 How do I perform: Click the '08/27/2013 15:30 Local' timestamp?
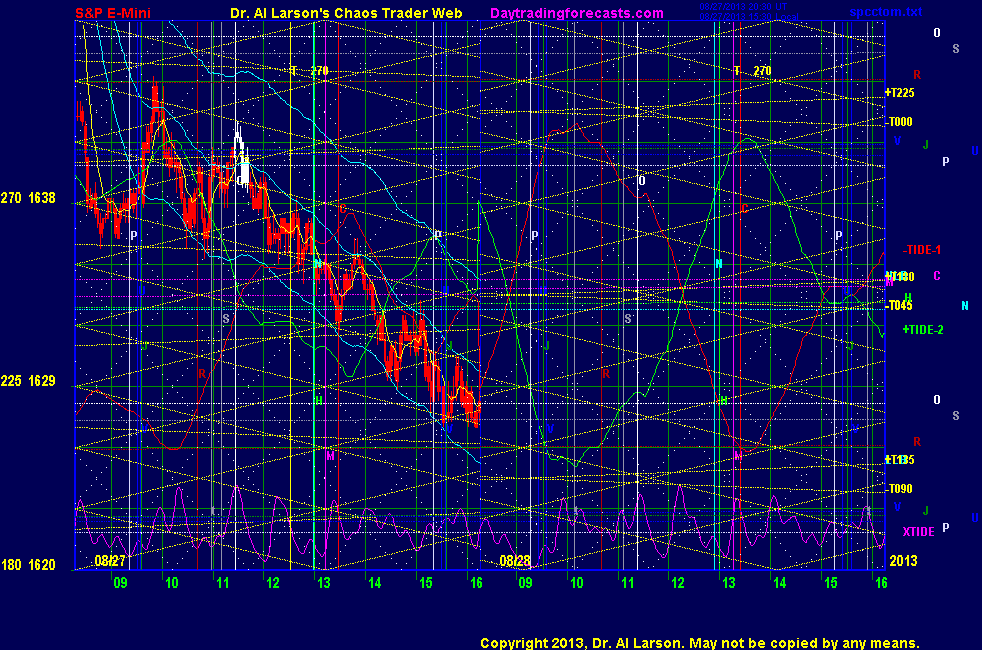pos(748,16)
